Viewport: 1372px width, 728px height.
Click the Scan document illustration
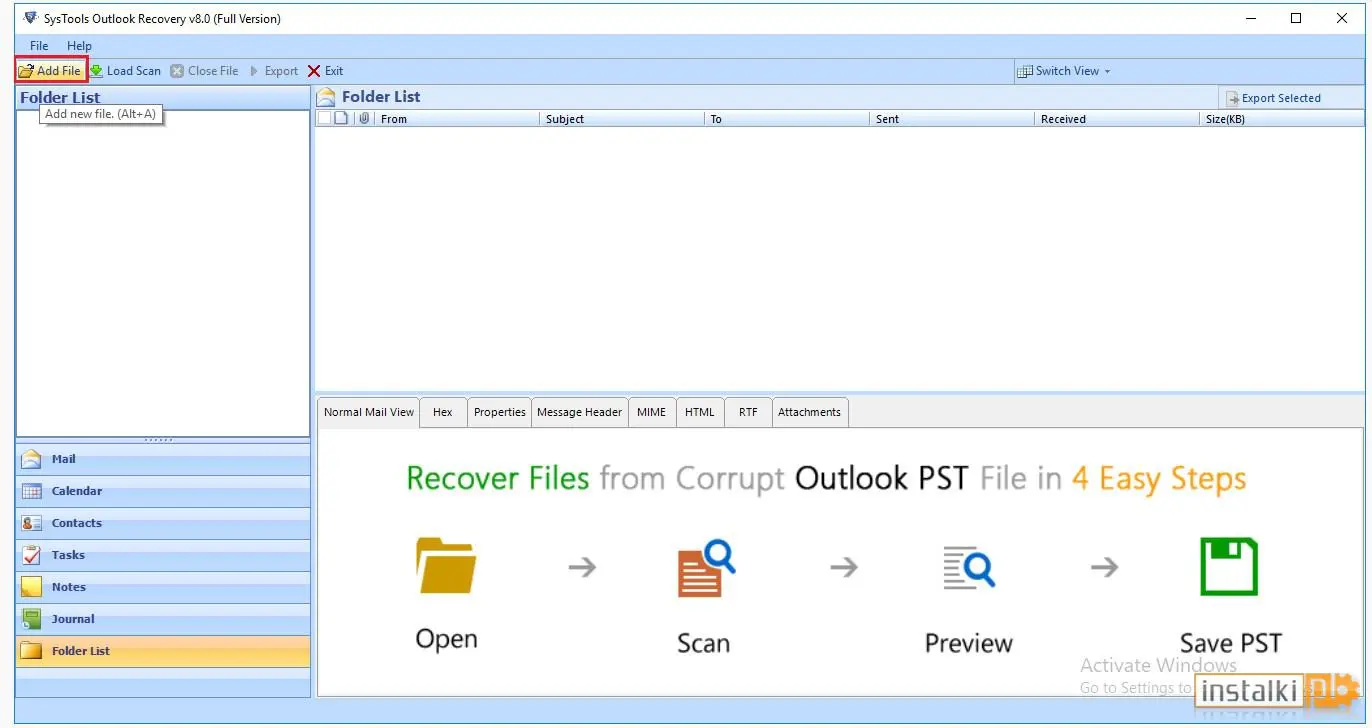point(705,567)
